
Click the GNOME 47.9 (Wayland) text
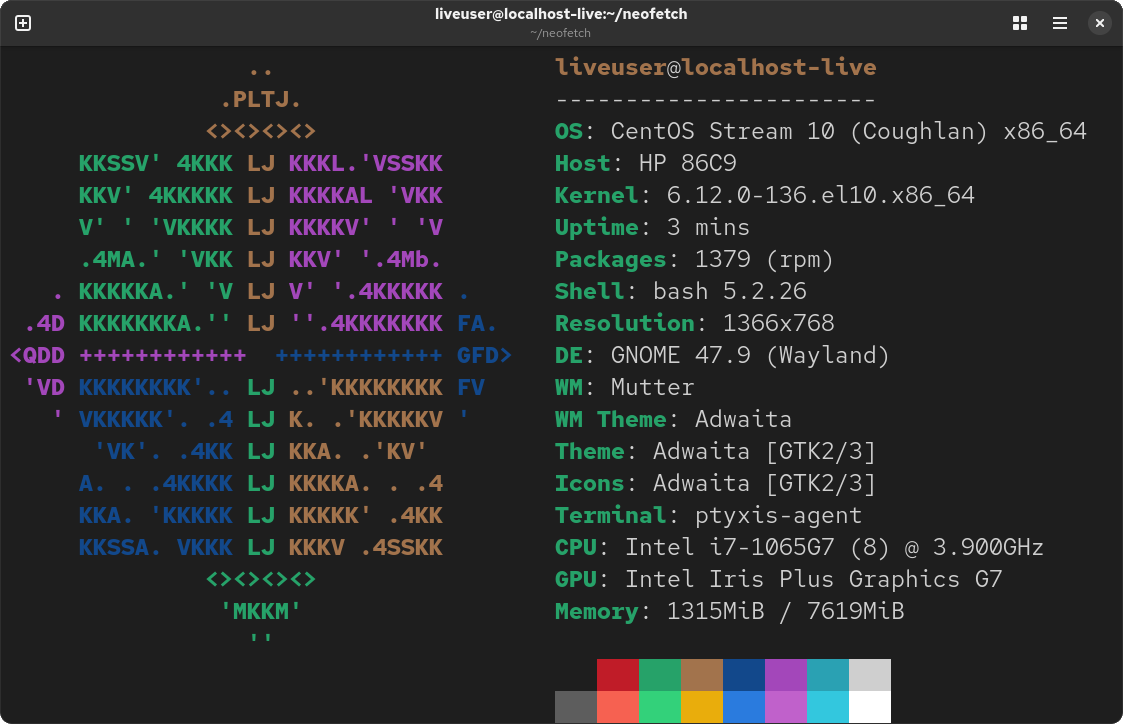coord(750,356)
